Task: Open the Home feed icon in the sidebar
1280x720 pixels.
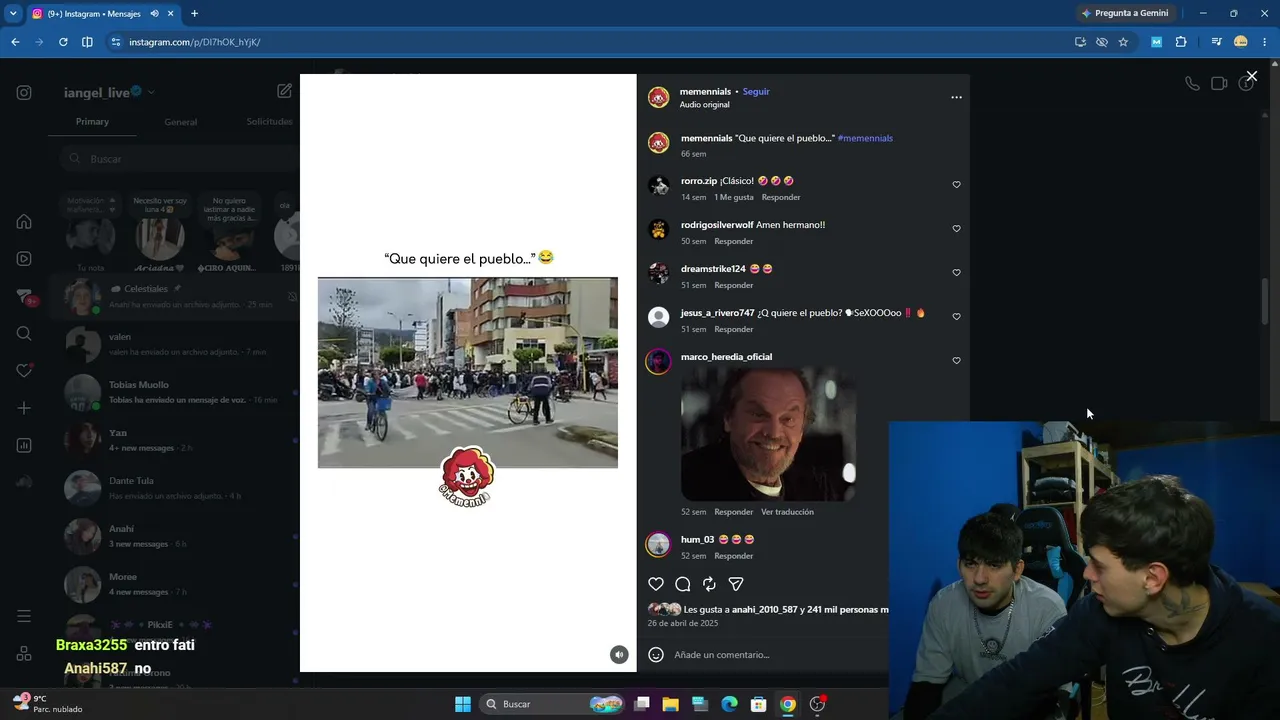Action: 24,222
